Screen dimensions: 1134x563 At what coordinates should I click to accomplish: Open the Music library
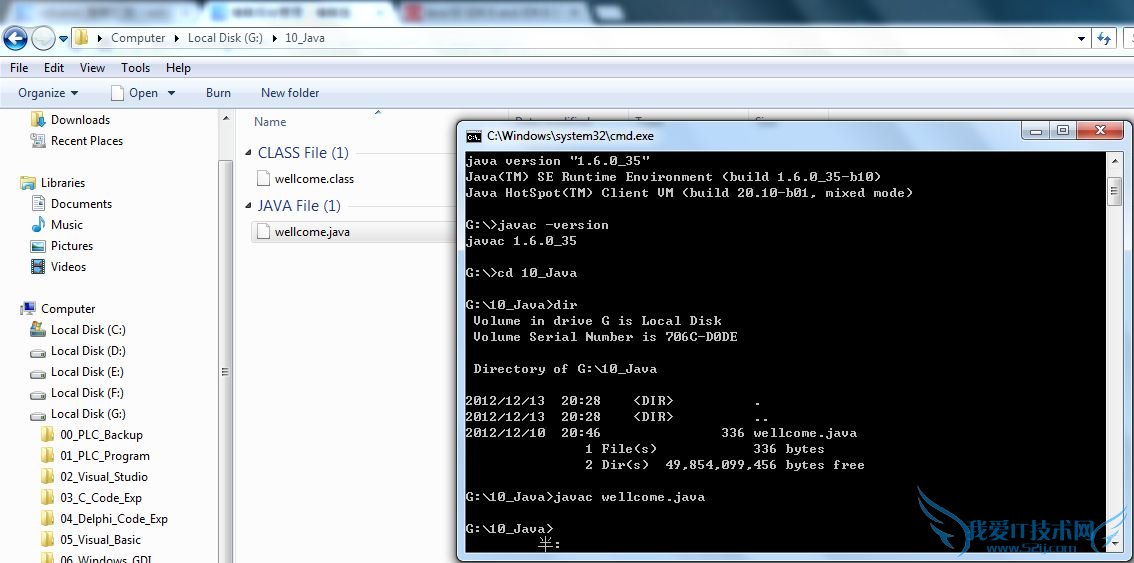[x=67, y=225]
